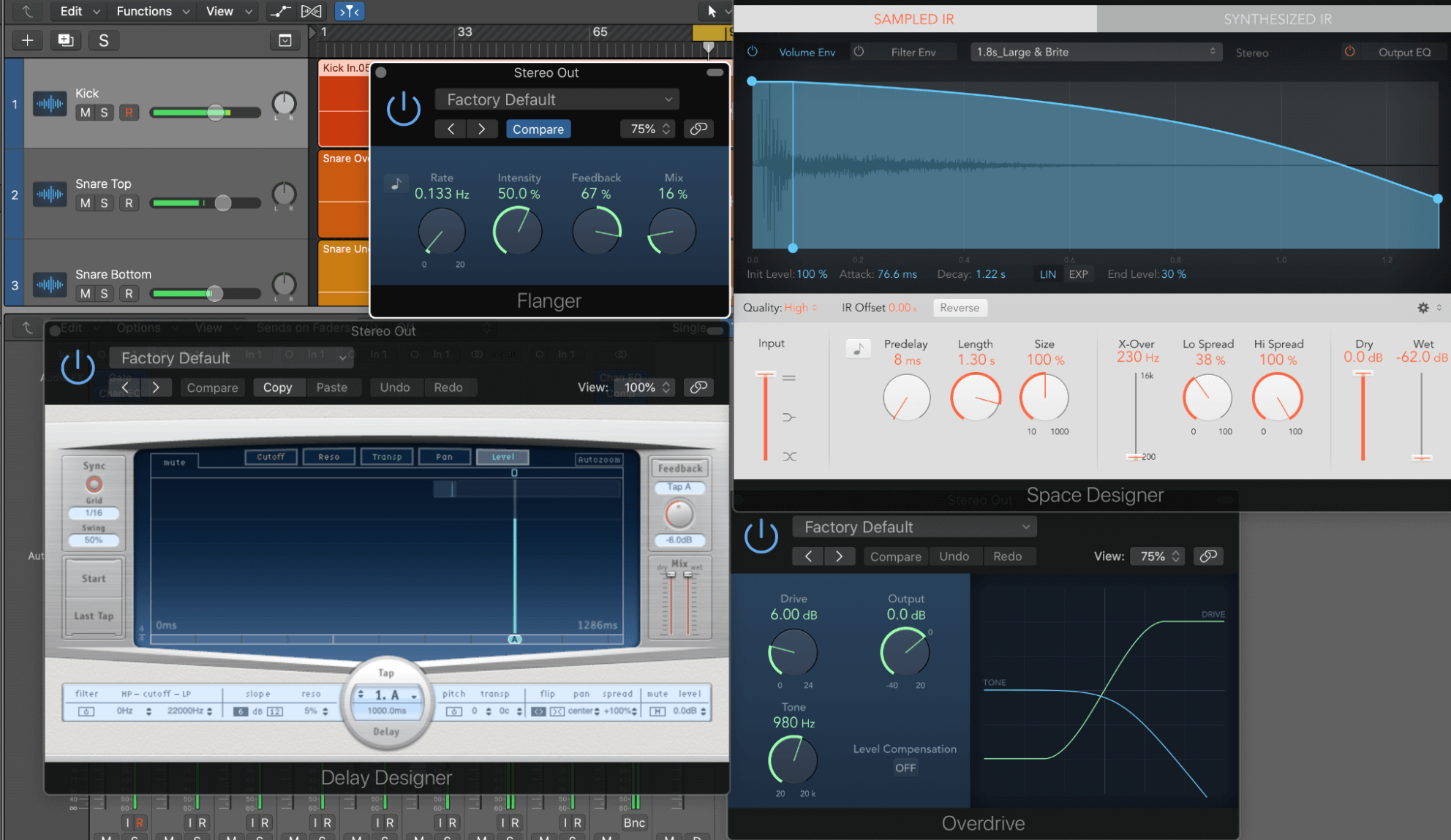Click the flex tool icon in toolbar

(x=312, y=11)
